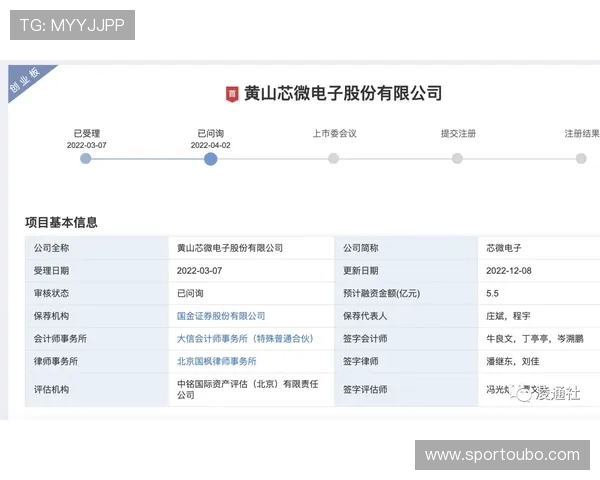Click the 5.5 financing amount value
This screenshot has height=480, width=600.
point(492,294)
